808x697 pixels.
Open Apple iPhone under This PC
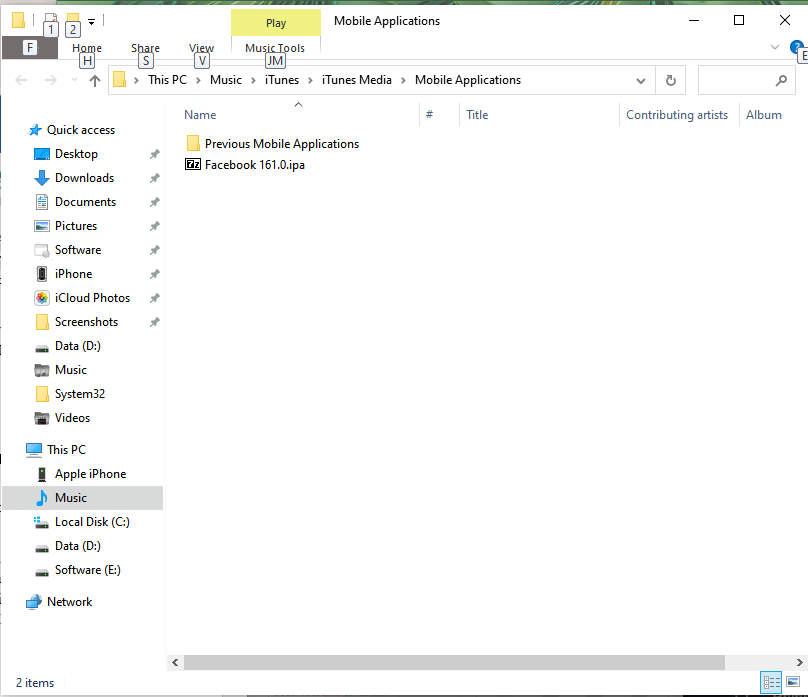pyautogui.click(x=90, y=474)
